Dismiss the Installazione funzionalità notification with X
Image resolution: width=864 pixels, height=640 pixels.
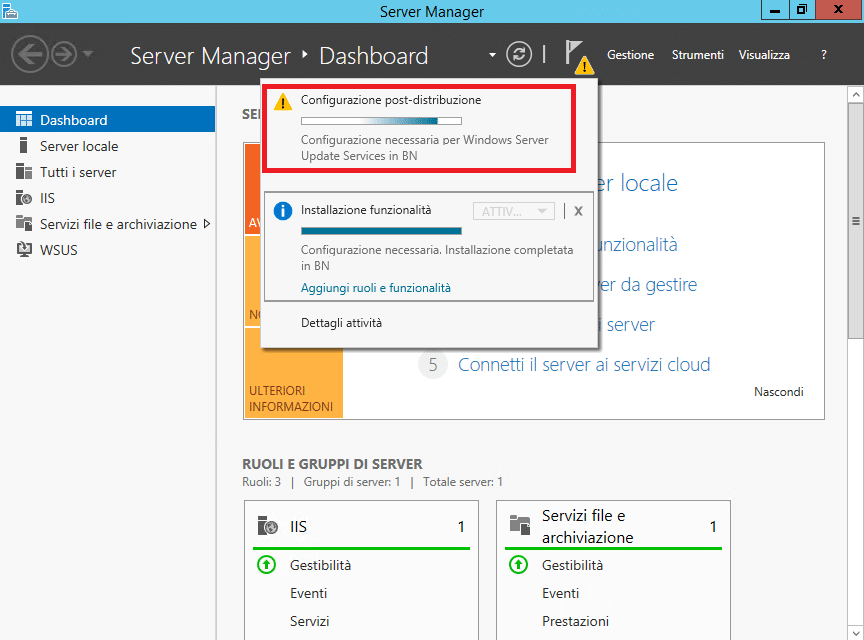coord(578,211)
